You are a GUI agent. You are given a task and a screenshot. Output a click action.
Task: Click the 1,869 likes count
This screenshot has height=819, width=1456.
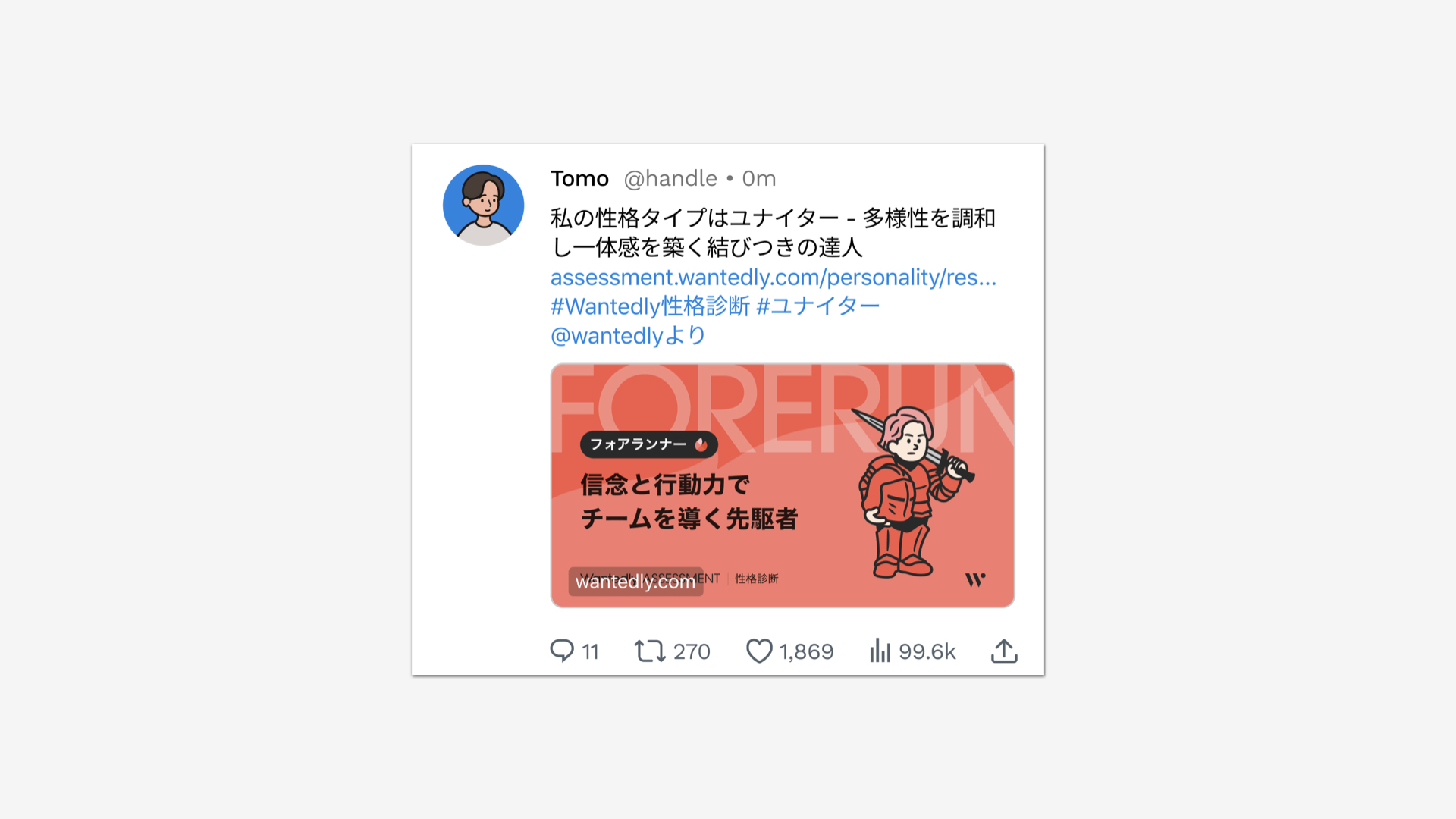click(806, 651)
